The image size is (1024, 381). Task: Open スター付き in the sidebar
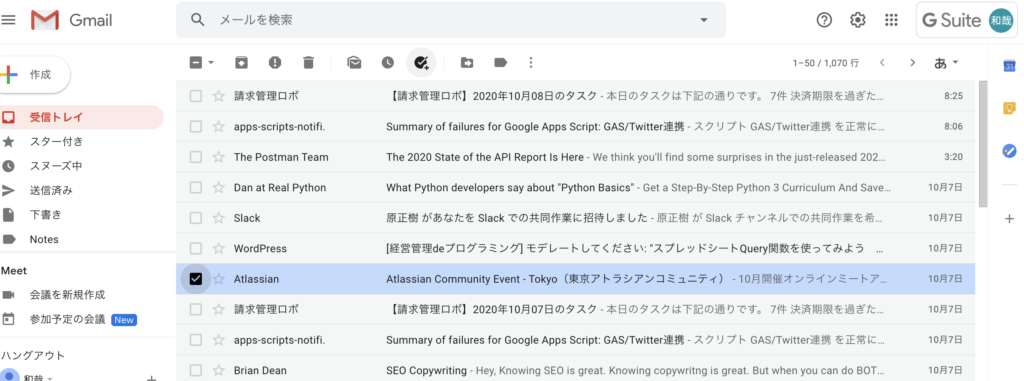point(56,142)
